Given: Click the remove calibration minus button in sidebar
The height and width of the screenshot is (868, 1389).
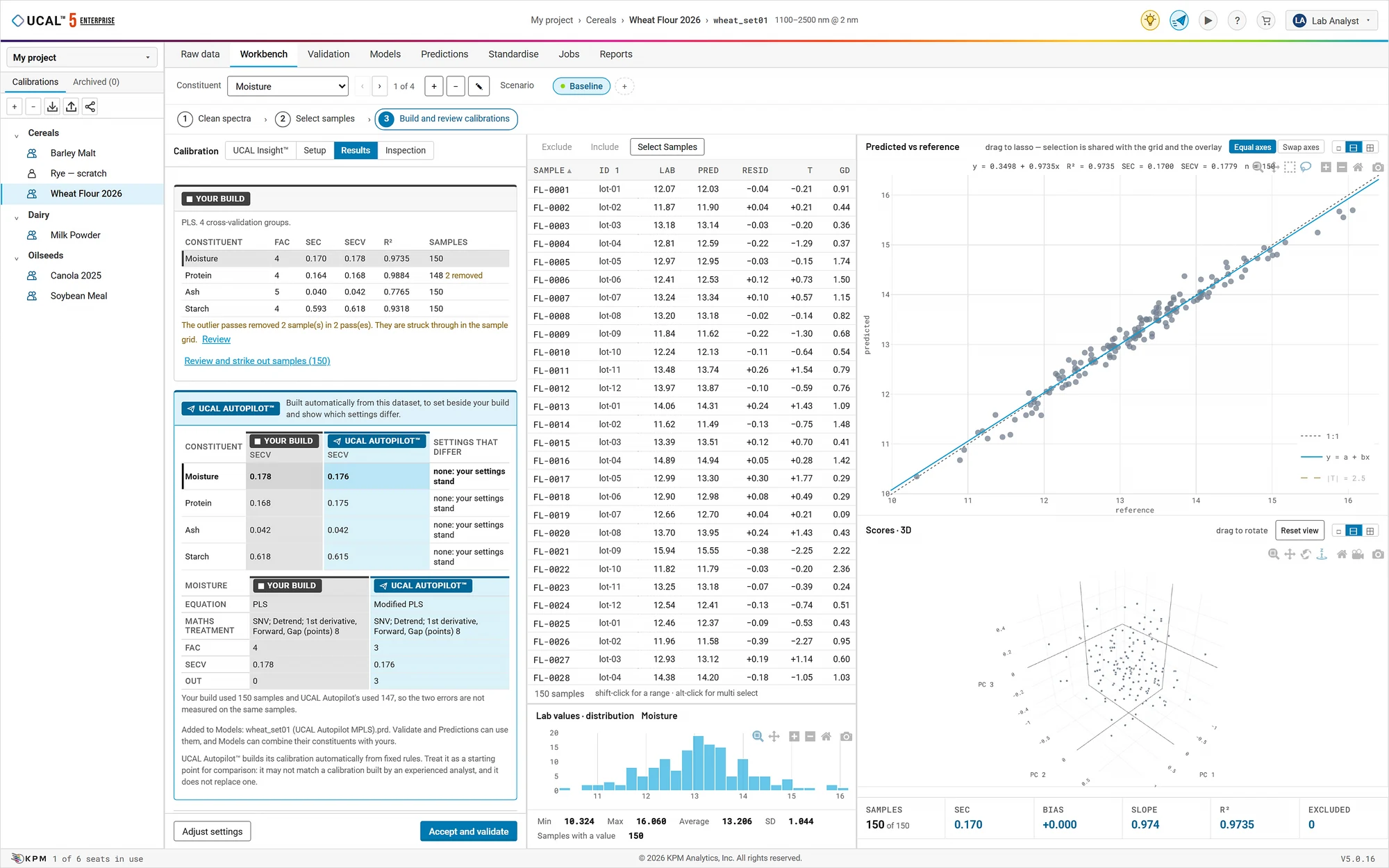Looking at the screenshot, I should click(33, 106).
